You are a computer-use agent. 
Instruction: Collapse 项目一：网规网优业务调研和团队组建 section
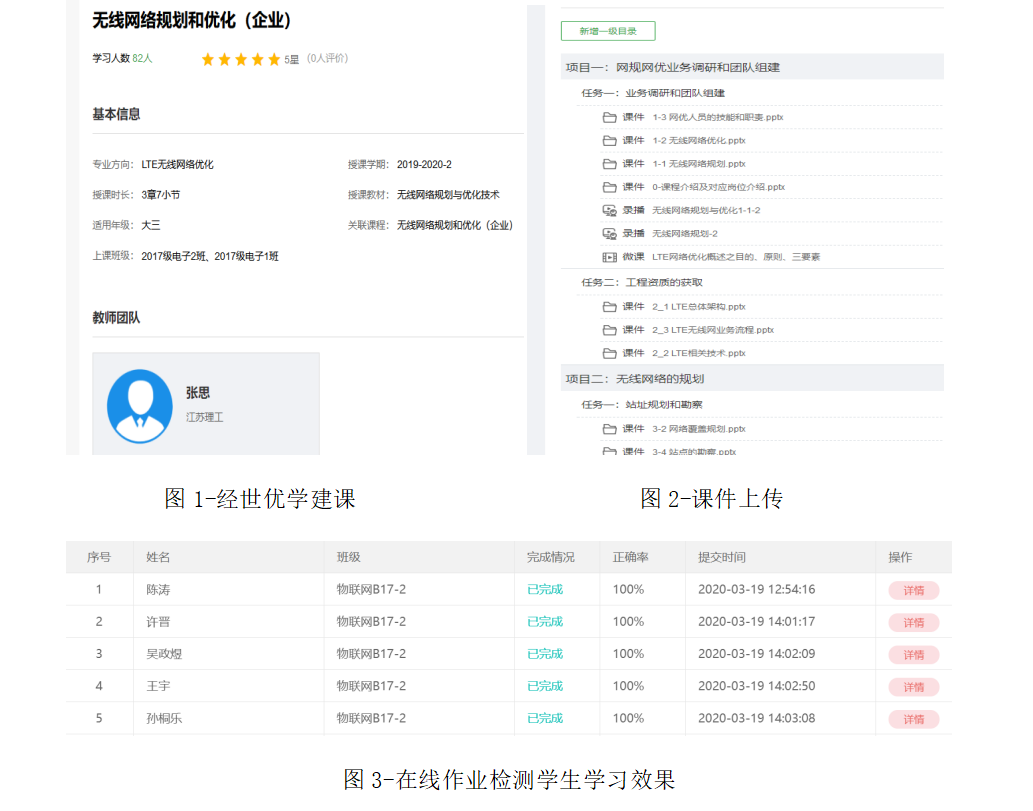672,67
